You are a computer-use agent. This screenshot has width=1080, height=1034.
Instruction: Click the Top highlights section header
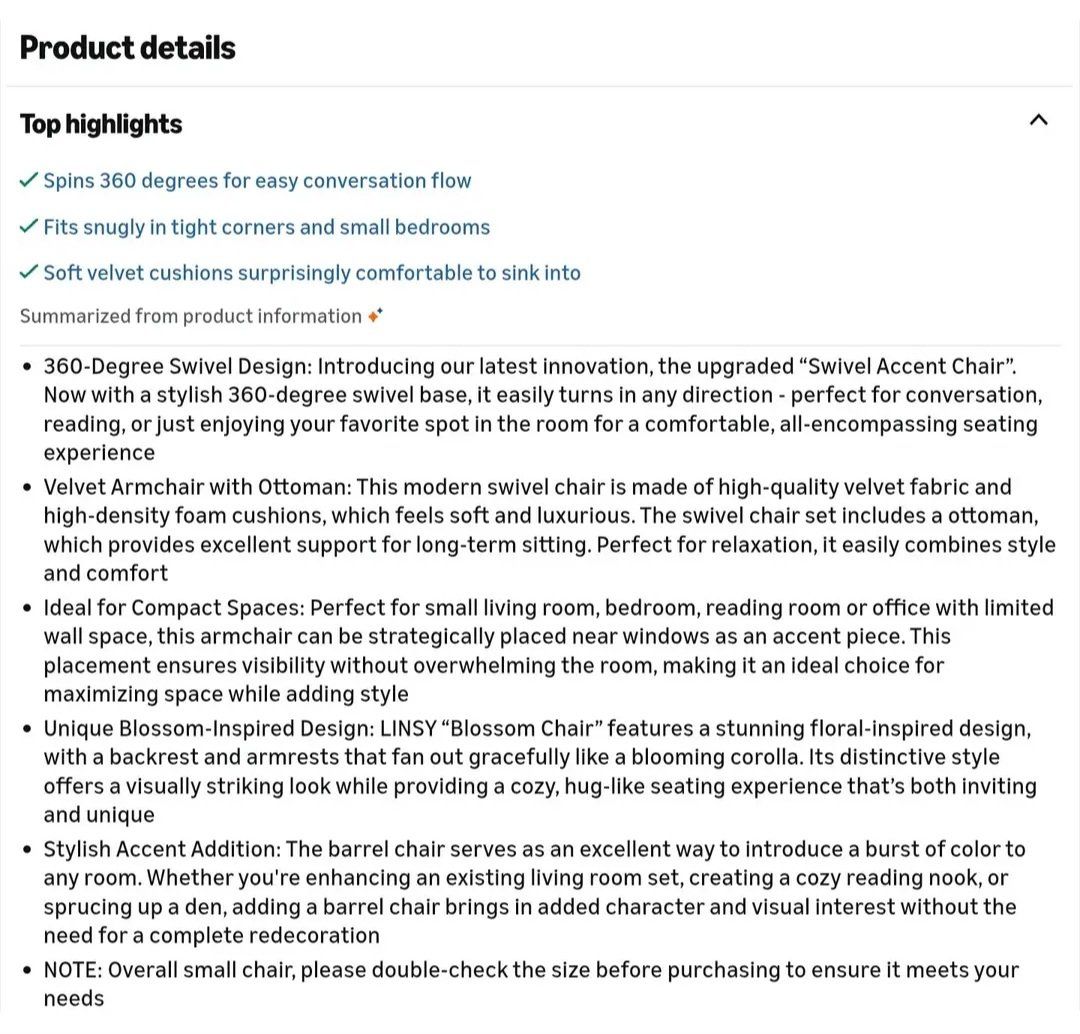tap(101, 124)
